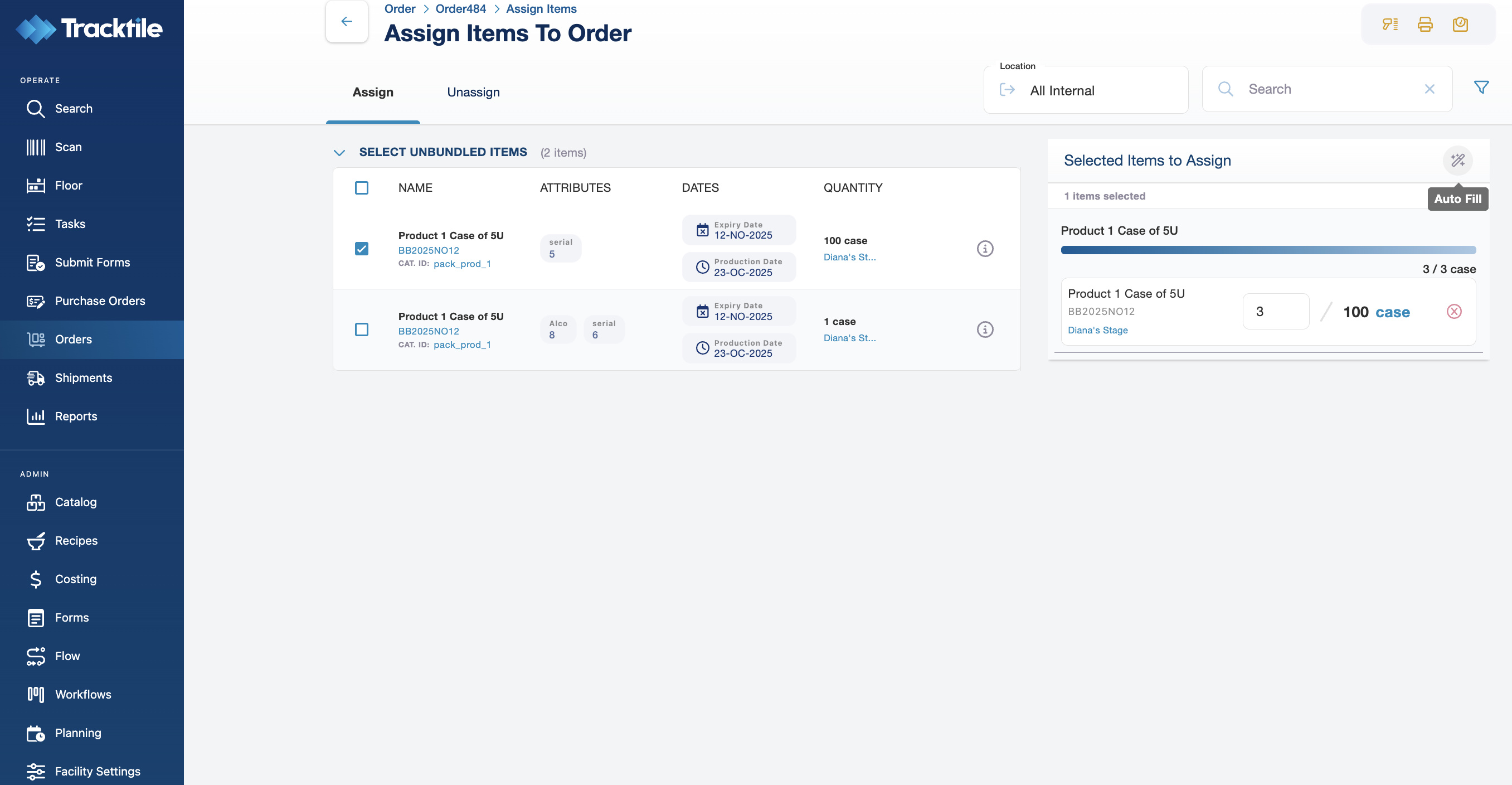
Task: Click the printer icon in top toolbar
Action: click(1425, 24)
